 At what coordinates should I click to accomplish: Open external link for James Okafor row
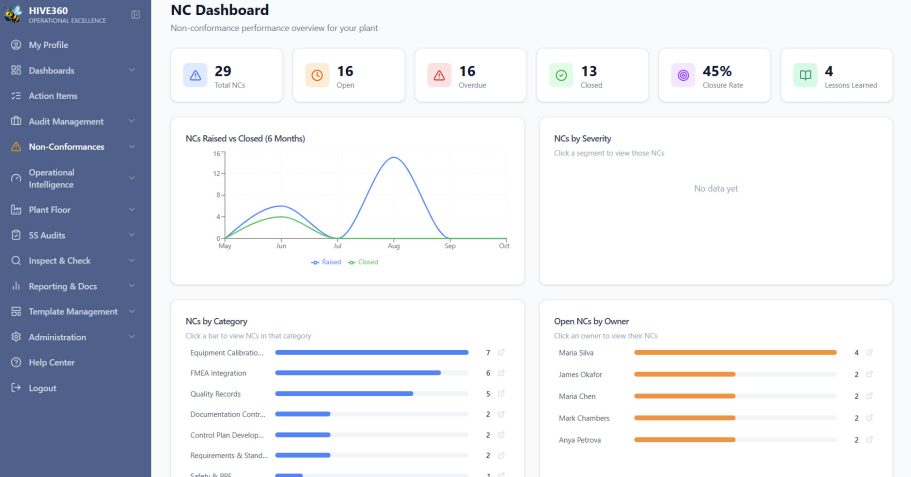tap(870, 374)
